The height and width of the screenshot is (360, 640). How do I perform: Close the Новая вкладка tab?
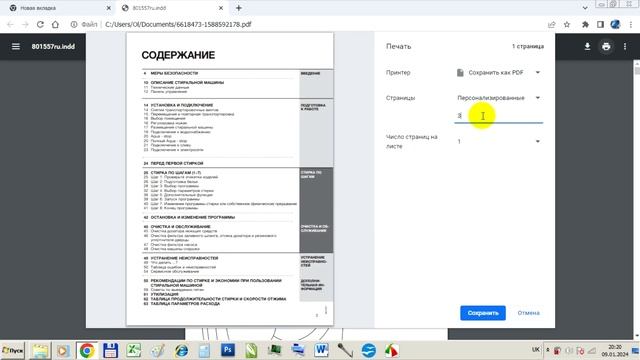click(x=109, y=8)
